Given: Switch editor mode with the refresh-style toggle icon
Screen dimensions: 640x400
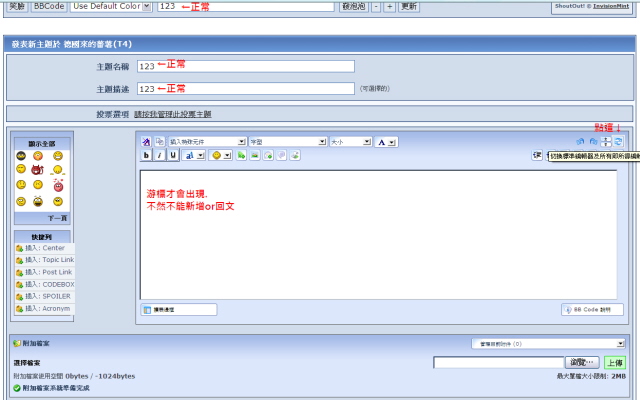Looking at the screenshot, I should [x=618, y=142].
